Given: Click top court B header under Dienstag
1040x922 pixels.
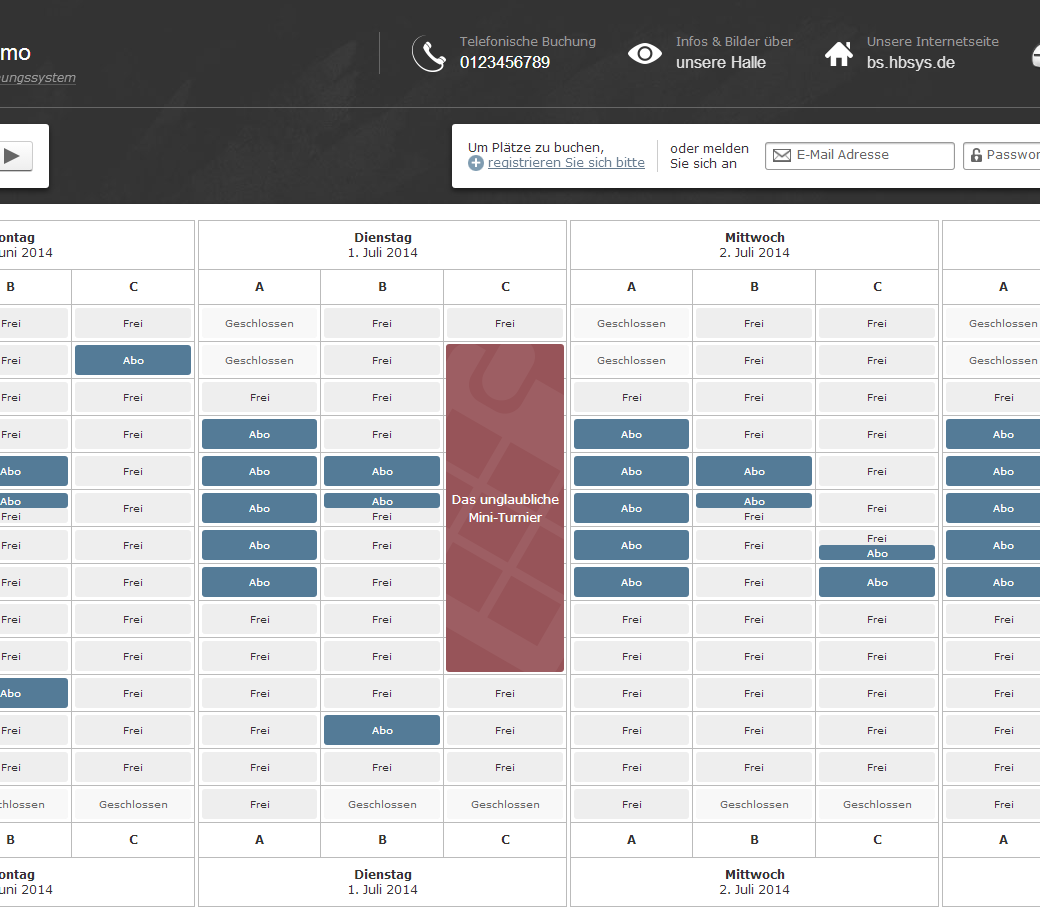Looking at the screenshot, I should tap(382, 287).
